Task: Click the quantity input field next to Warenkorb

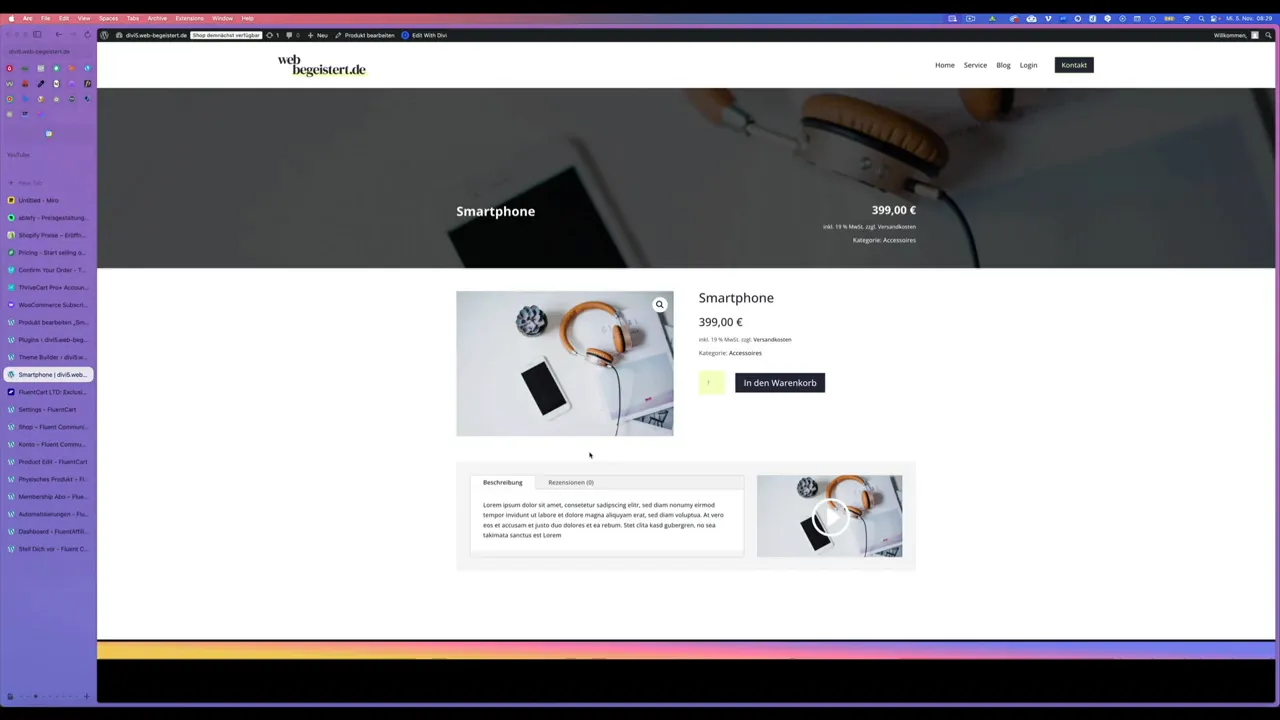Action: tap(710, 382)
